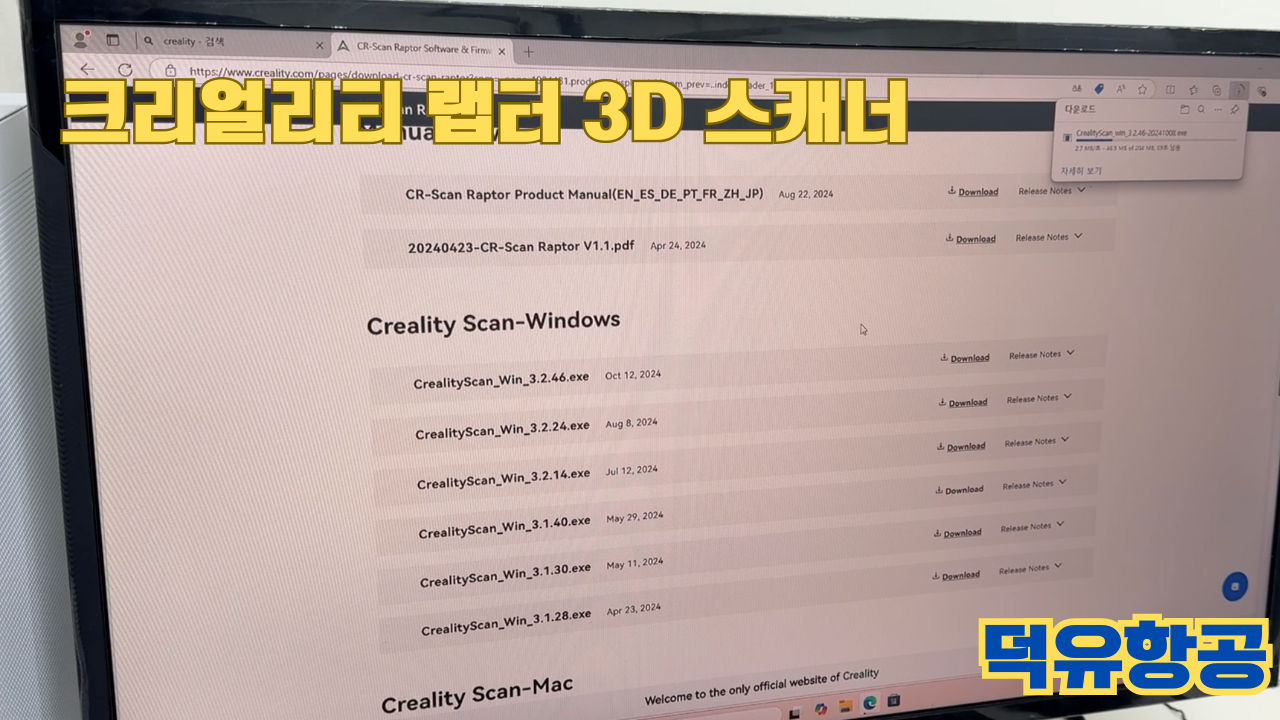Viewport: 1280px width, 720px height.
Task: Open a new tab with the plus button
Action: 529,52
